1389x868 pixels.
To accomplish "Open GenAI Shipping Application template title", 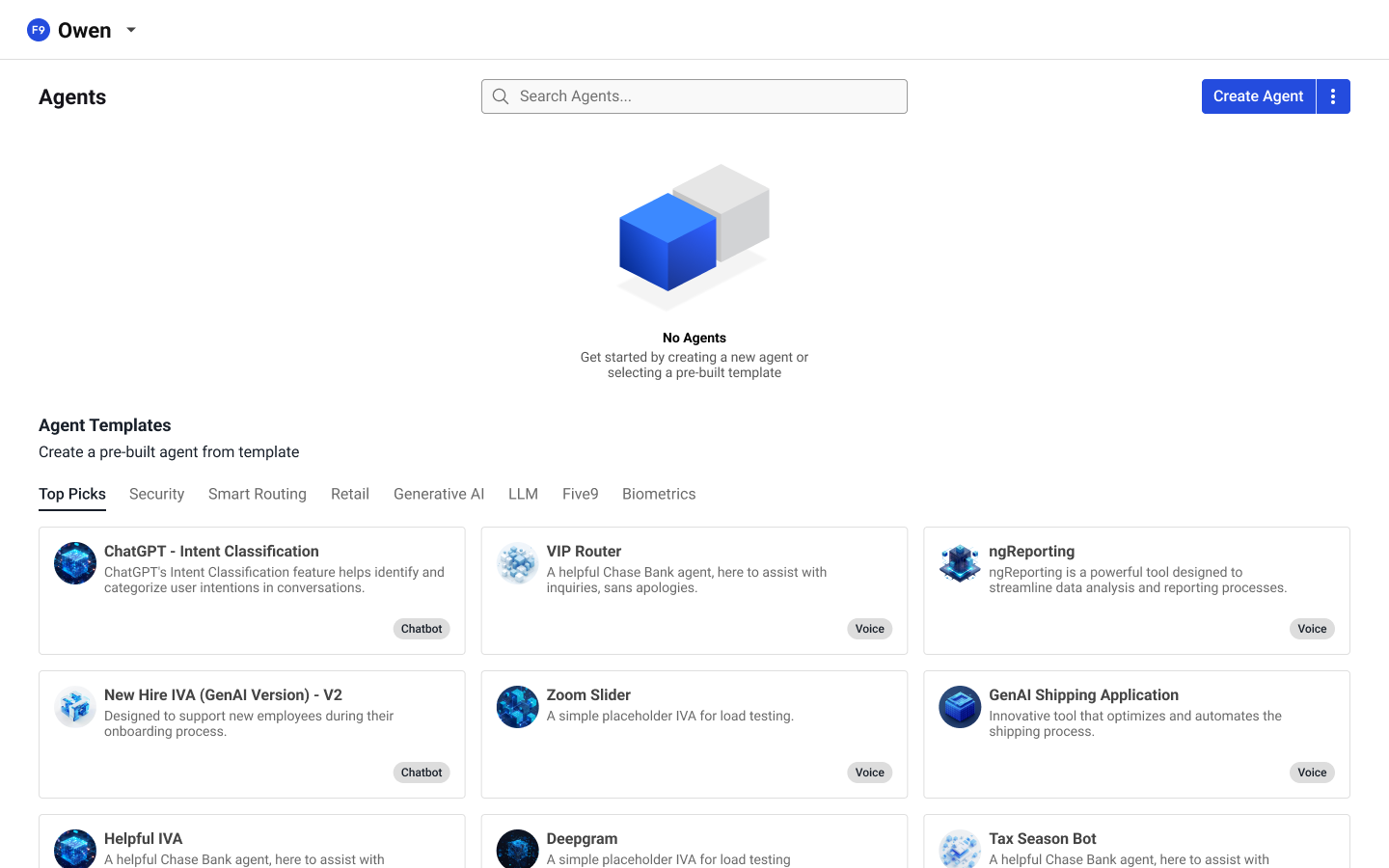I will pyautogui.click(x=1083, y=695).
